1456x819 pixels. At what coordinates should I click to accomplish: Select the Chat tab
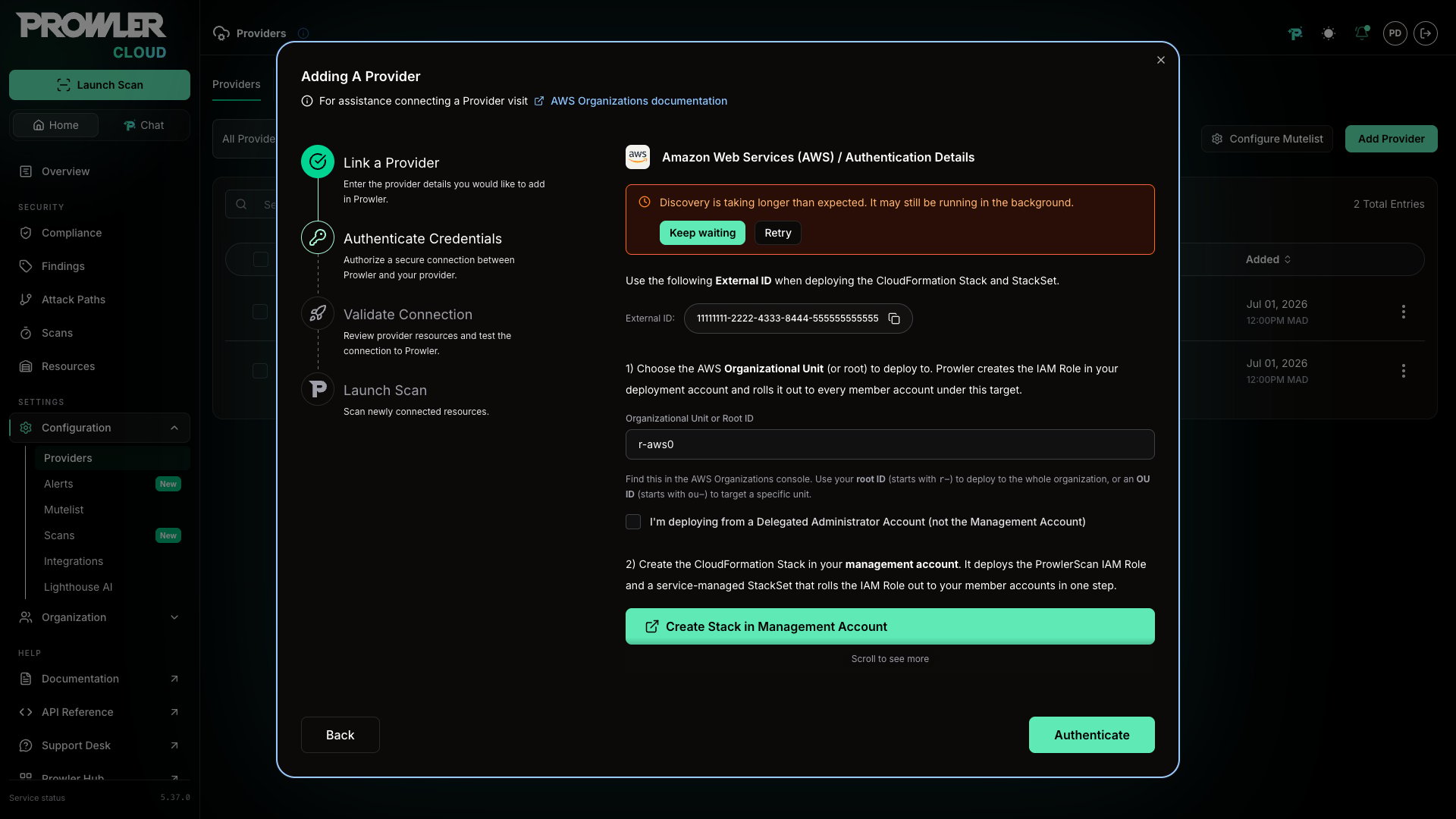(x=144, y=125)
